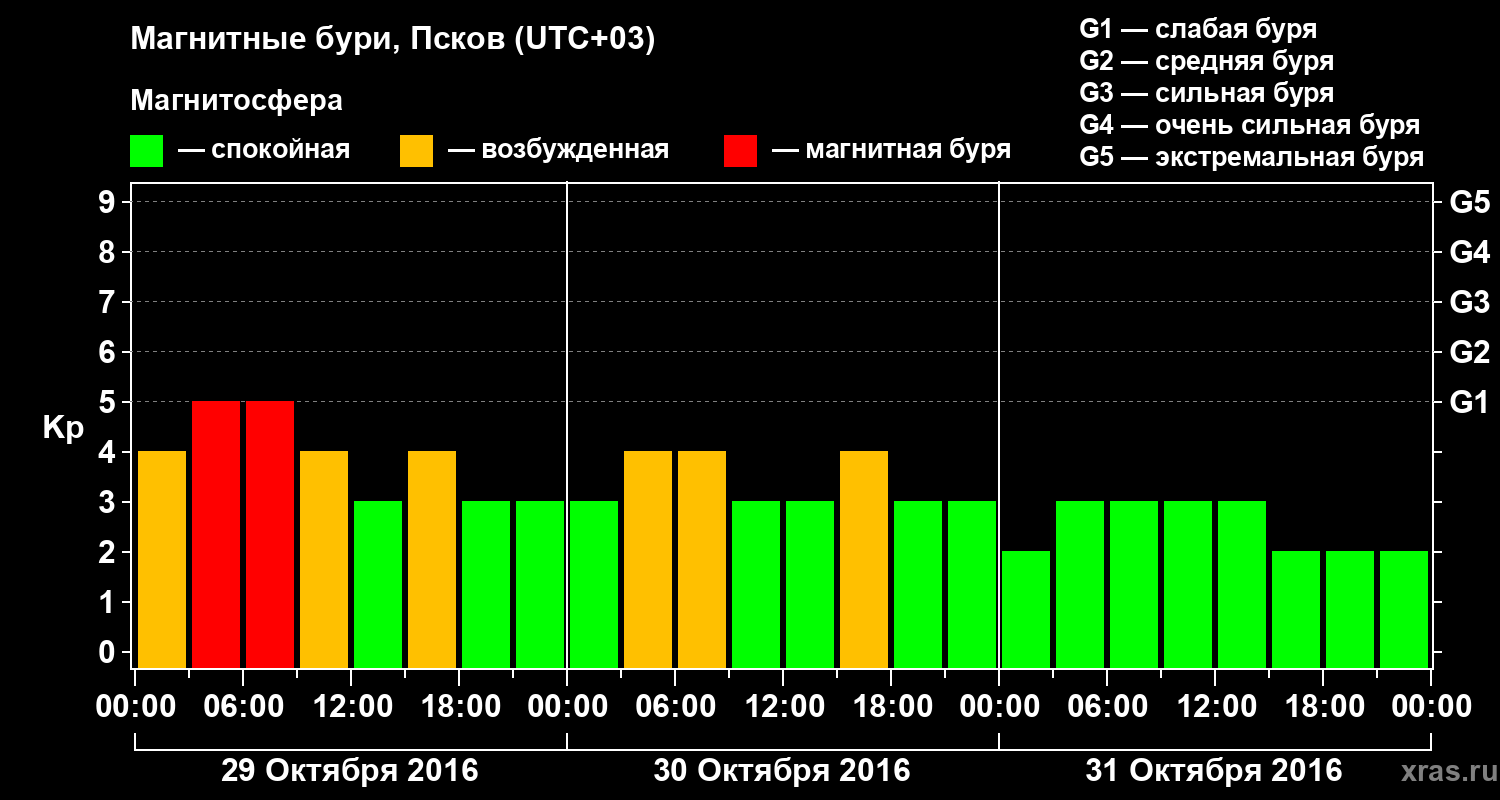Viewport: 1500px width, 800px height.
Task: Click the orange Kp 4 bar starting 15:00, 29 October
Action: click(432, 559)
